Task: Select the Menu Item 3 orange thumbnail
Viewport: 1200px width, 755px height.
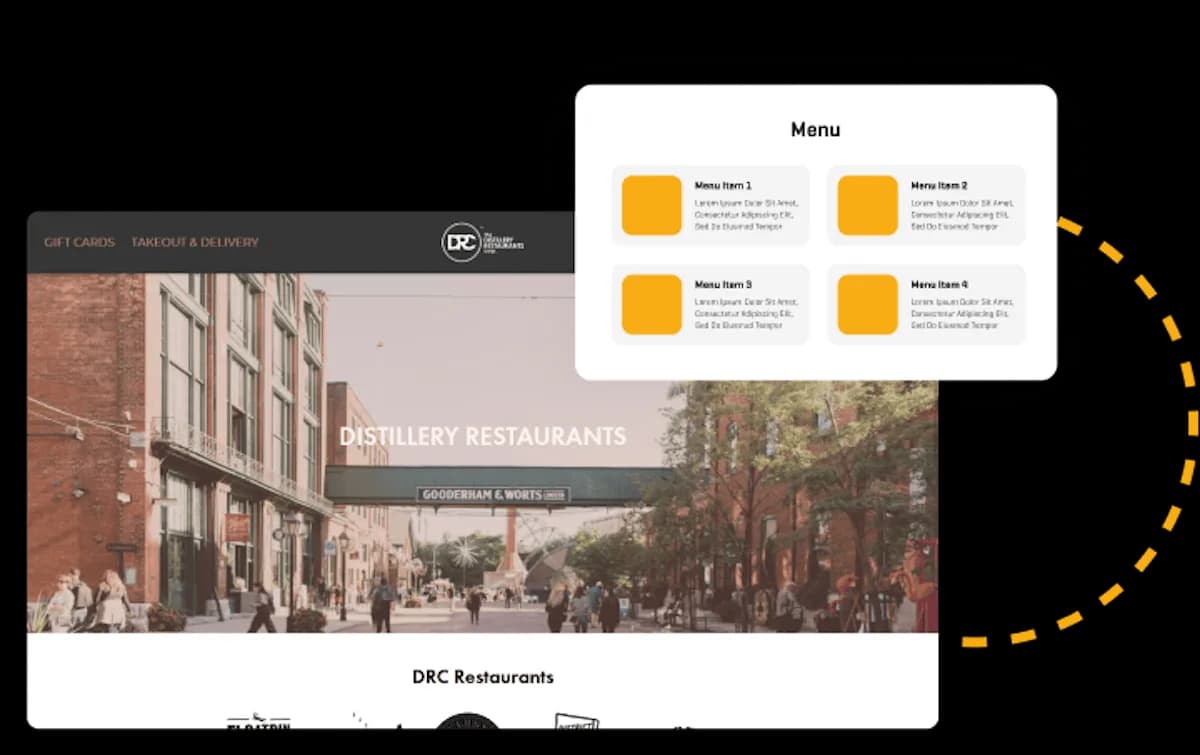Action: click(x=652, y=304)
